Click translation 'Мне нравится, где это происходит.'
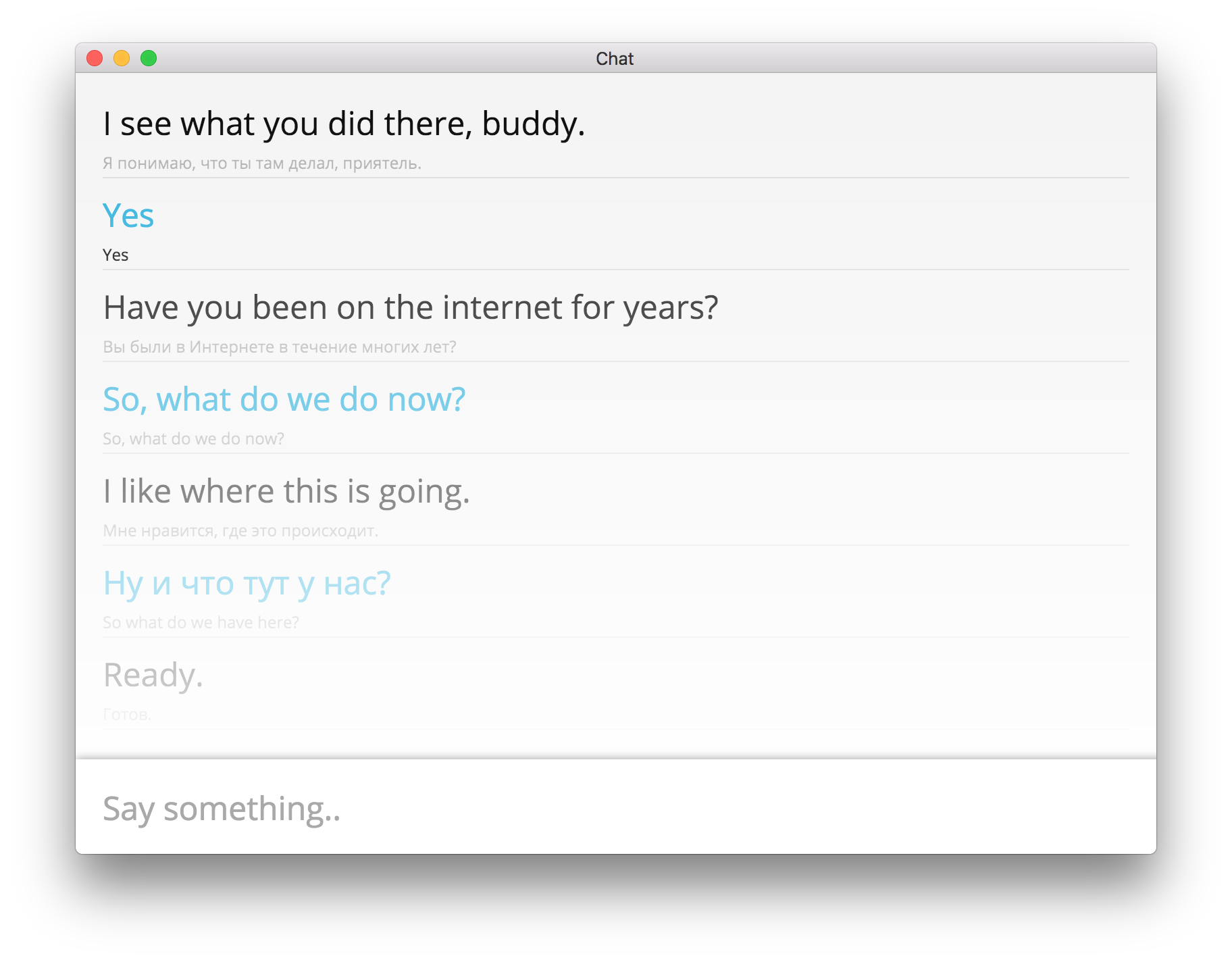Viewport: 1232px width, 962px height. click(x=240, y=531)
